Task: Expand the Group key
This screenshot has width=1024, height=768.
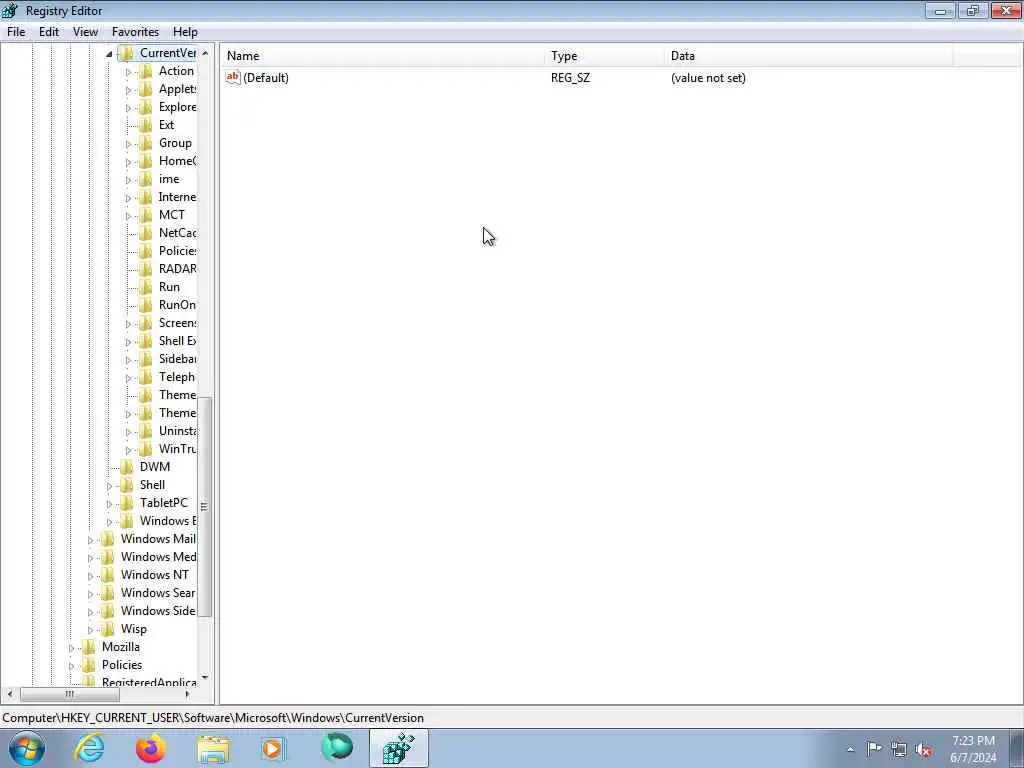Action: coord(128,144)
